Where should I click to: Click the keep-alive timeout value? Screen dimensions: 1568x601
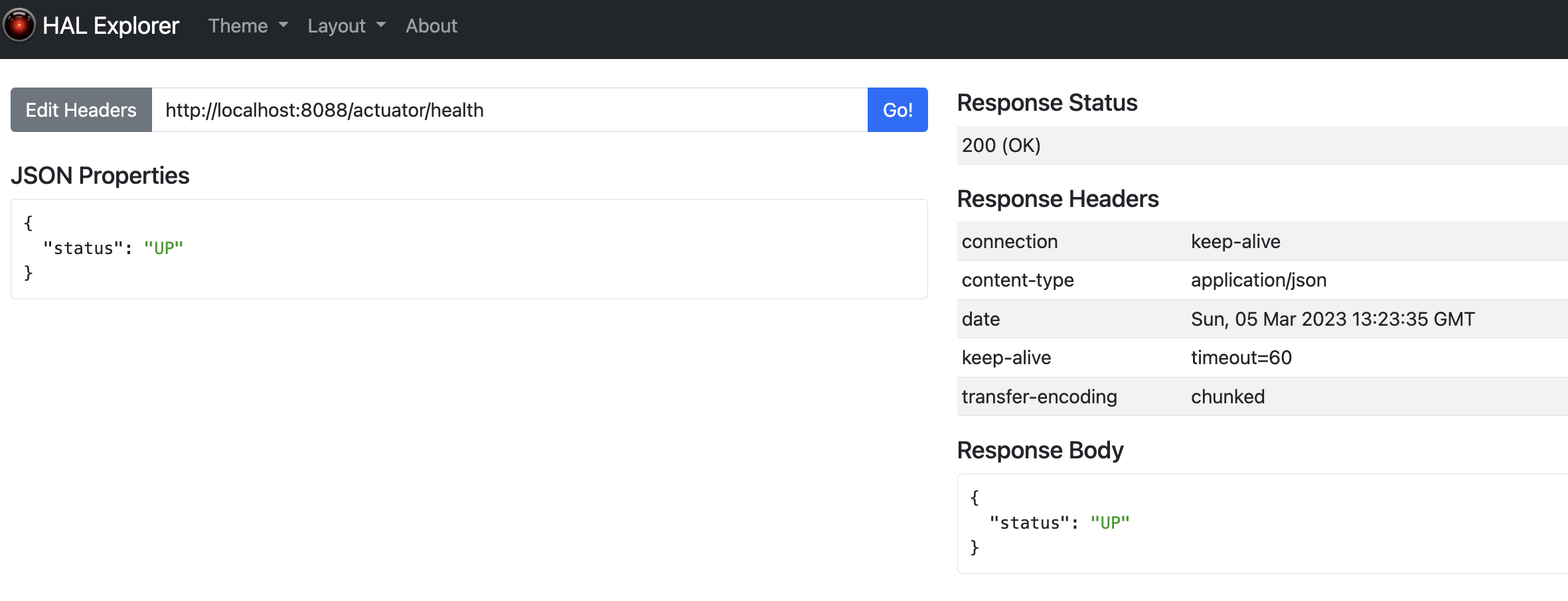[x=1241, y=358]
